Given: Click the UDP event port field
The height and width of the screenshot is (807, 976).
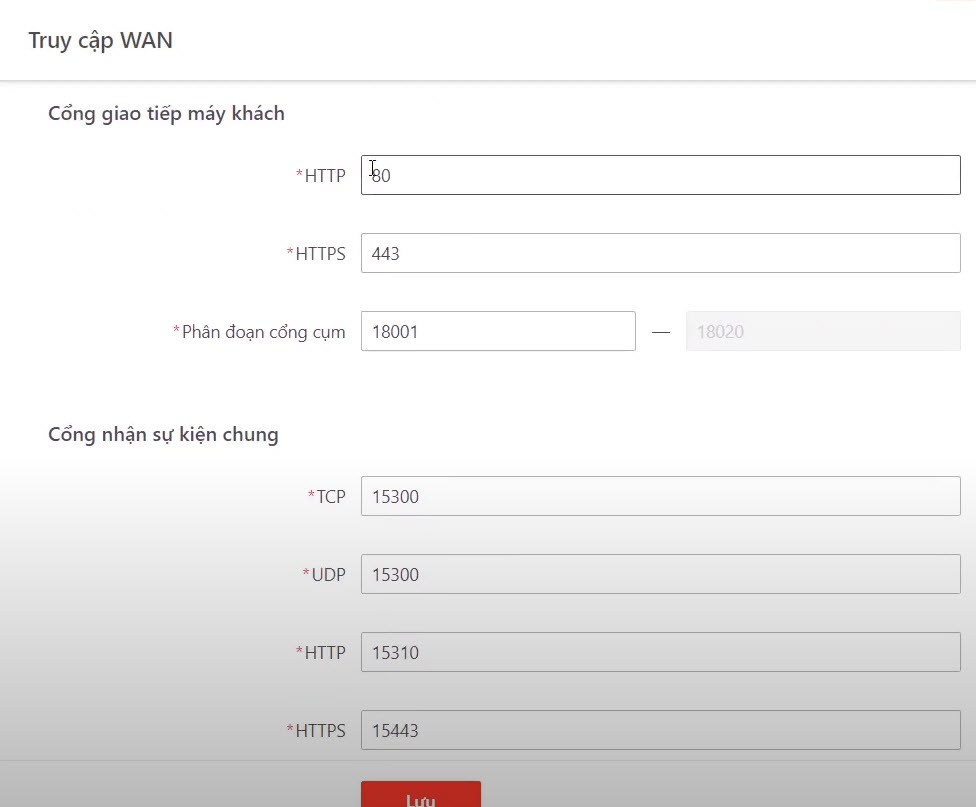Looking at the screenshot, I should coord(660,574).
